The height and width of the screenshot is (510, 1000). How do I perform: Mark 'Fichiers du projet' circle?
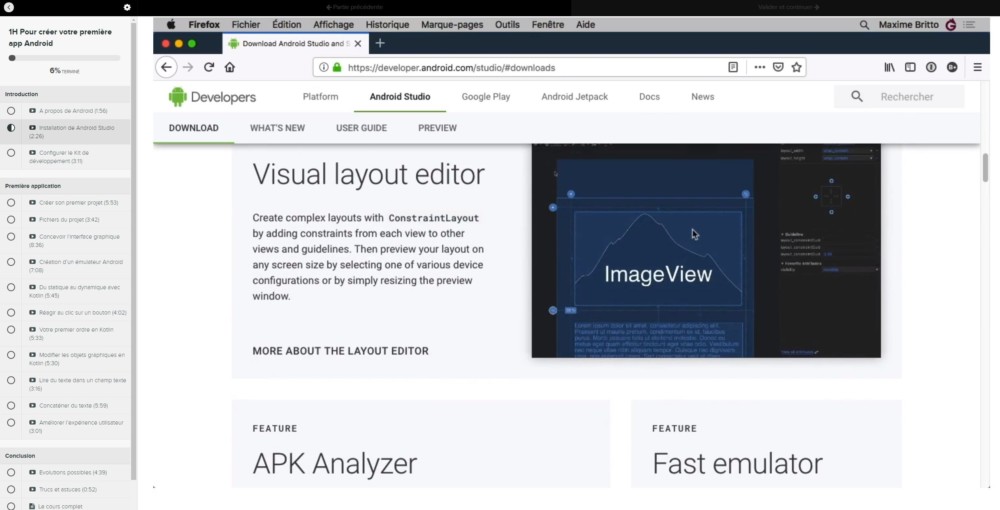coord(11,219)
